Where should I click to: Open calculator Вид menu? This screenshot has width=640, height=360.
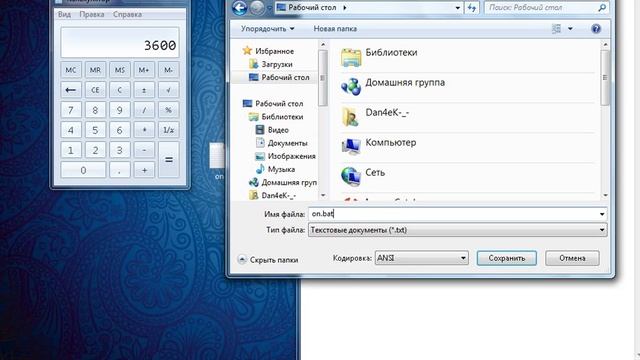(64, 14)
